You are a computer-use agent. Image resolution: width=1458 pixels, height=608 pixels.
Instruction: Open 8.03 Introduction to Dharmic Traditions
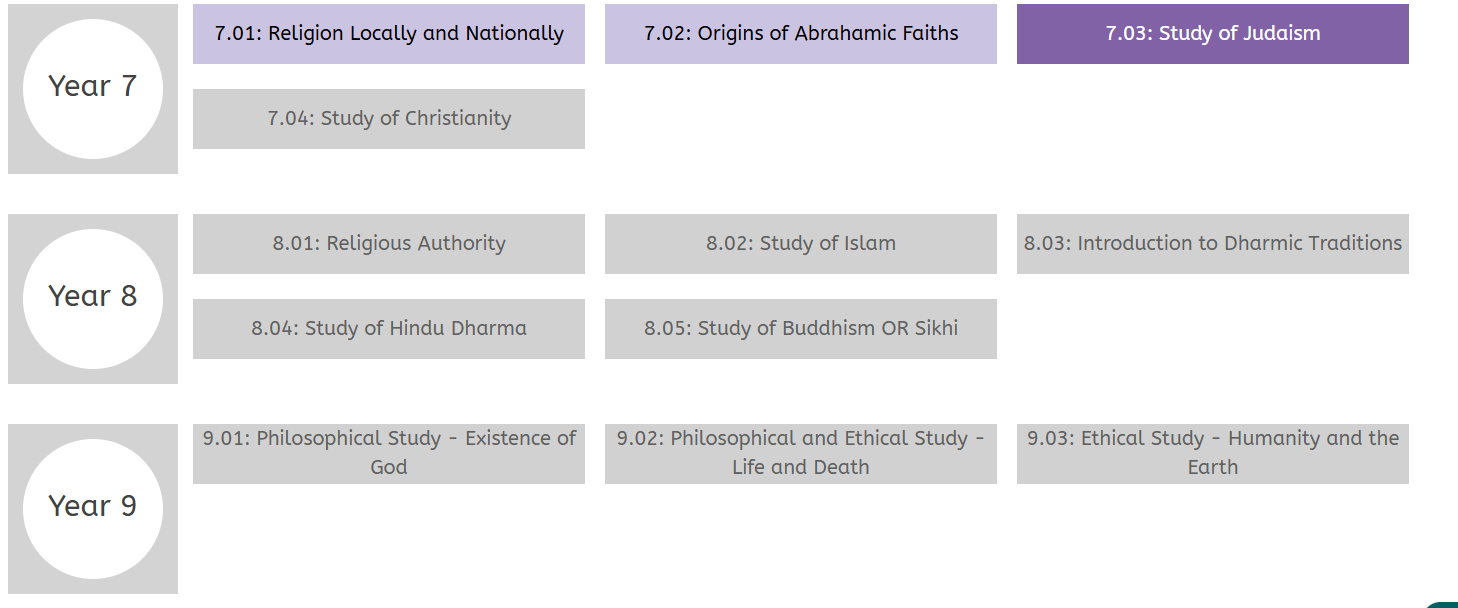pyautogui.click(x=1213, y=244)
